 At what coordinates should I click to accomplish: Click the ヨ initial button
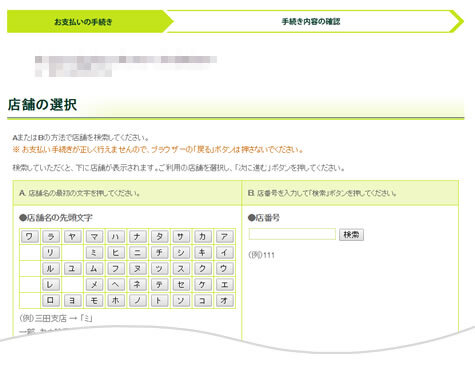(72, 301)
